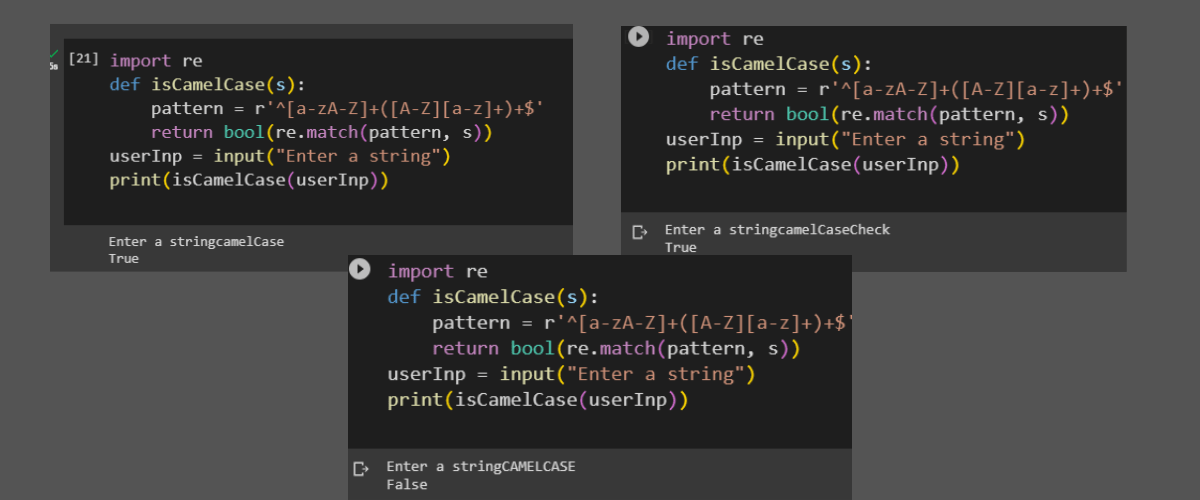This screenshot has height=500, width=1200.
Task: Open output options for CAMELCASE cell
Action: [x=361, y=469]
